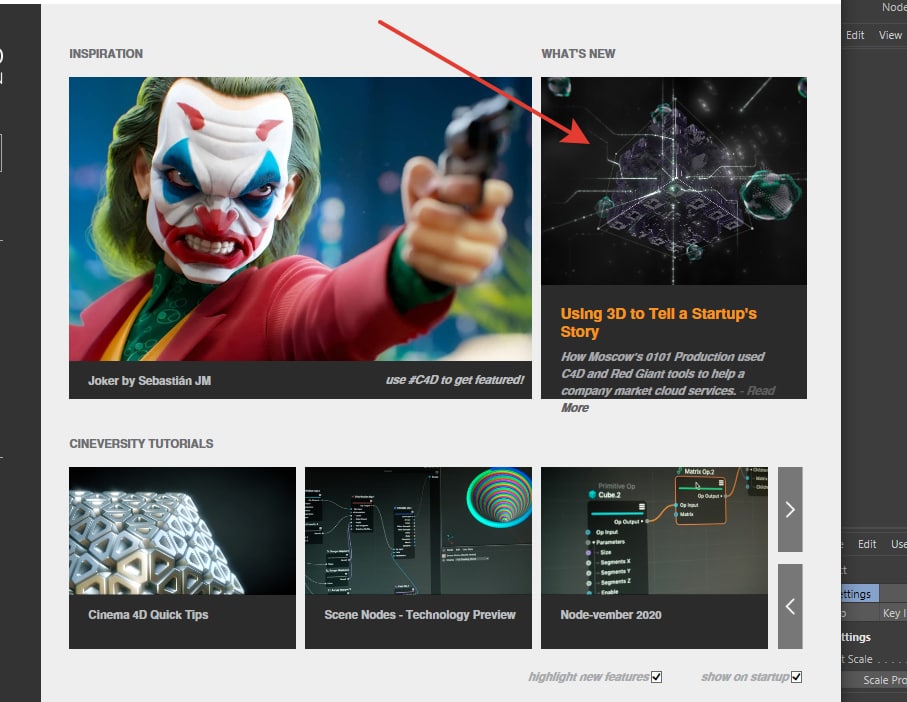Toggle the highlight new features checkbox

coord(657,677)
